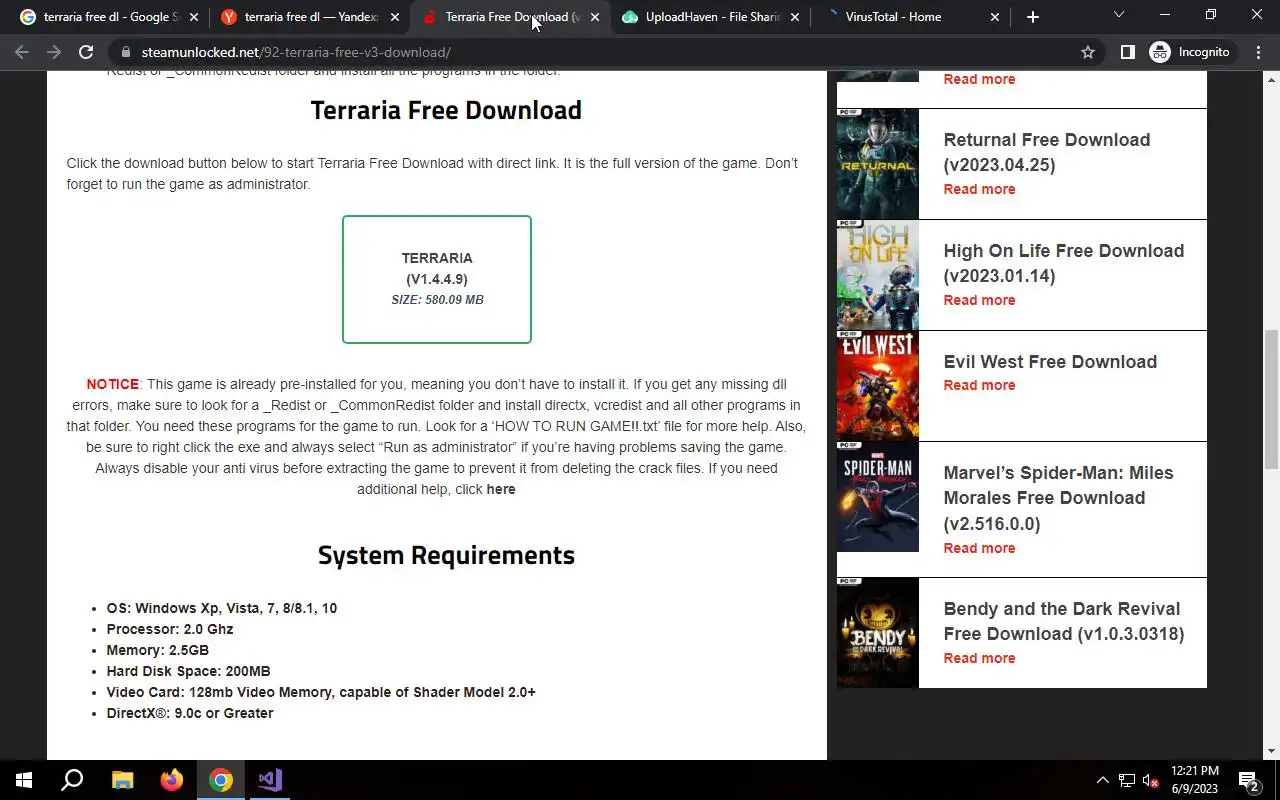Open Bendy and the Dark Revival link
Image resolution: width=1280 pixels, height=800 pixels.
click(1064, 621)
